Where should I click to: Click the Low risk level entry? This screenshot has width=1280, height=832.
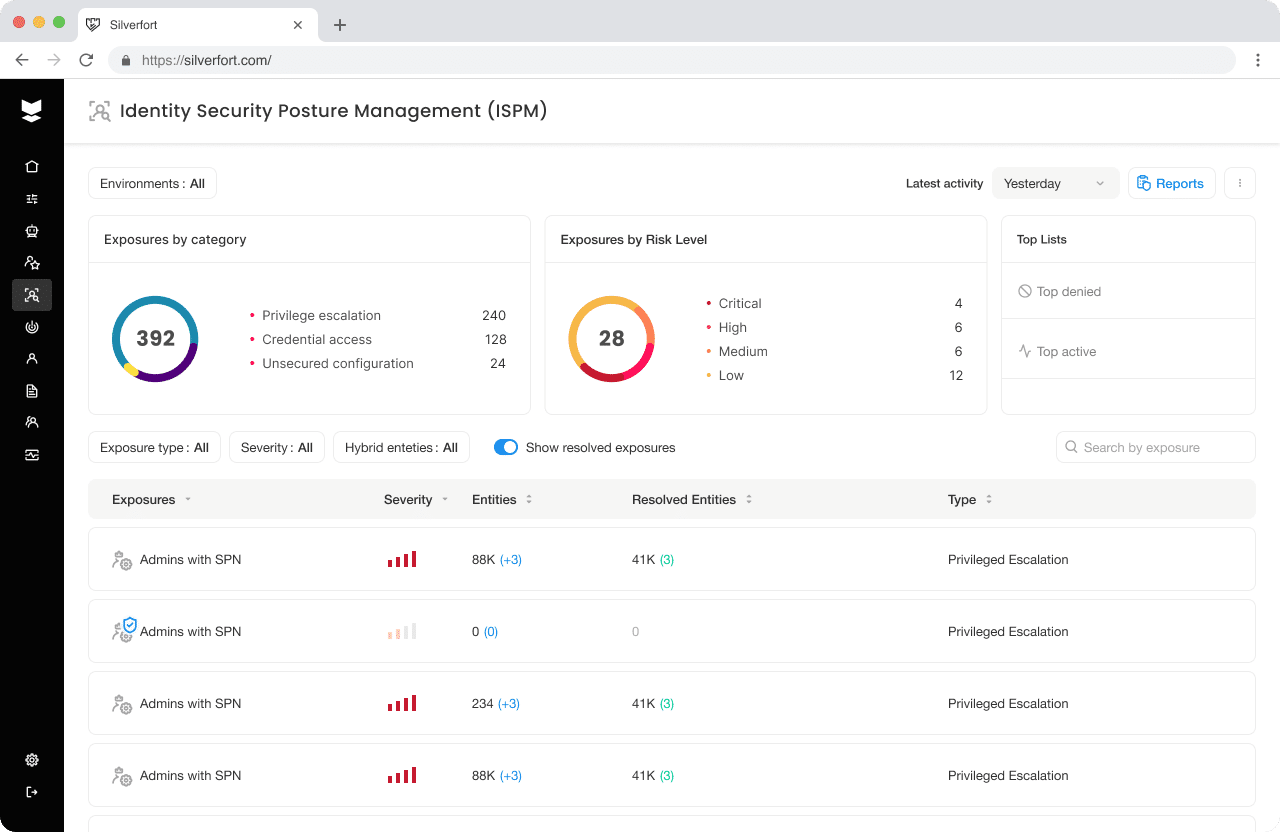tap(834, 375)
